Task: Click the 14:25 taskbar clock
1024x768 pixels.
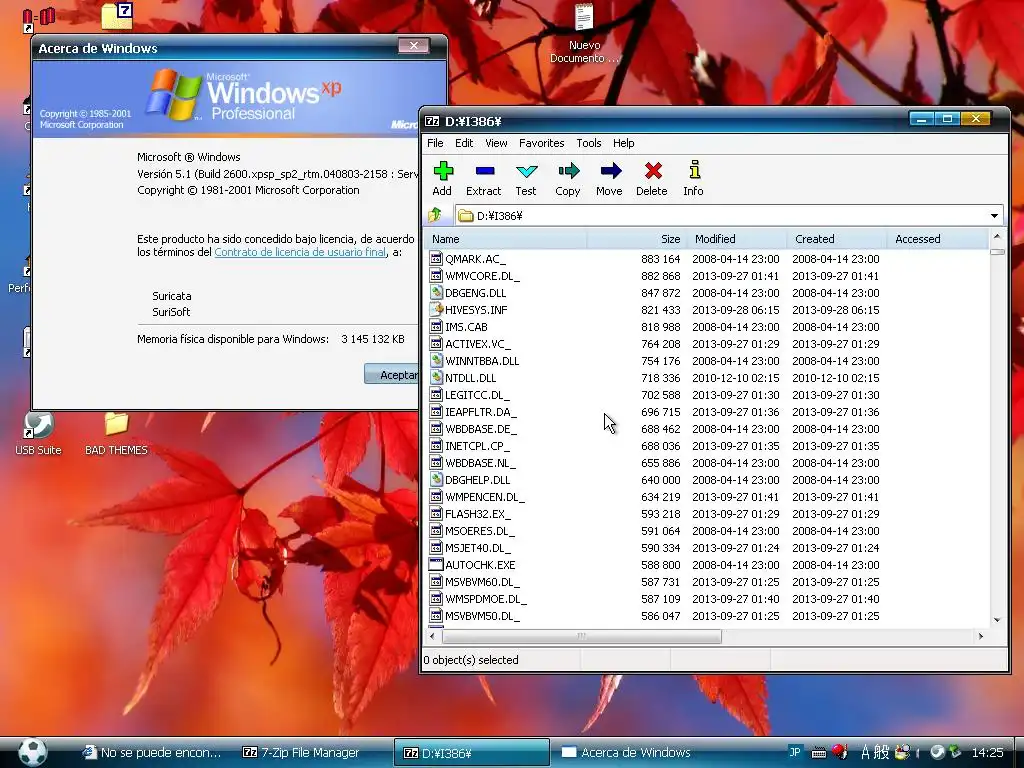Action: (987, 752)
